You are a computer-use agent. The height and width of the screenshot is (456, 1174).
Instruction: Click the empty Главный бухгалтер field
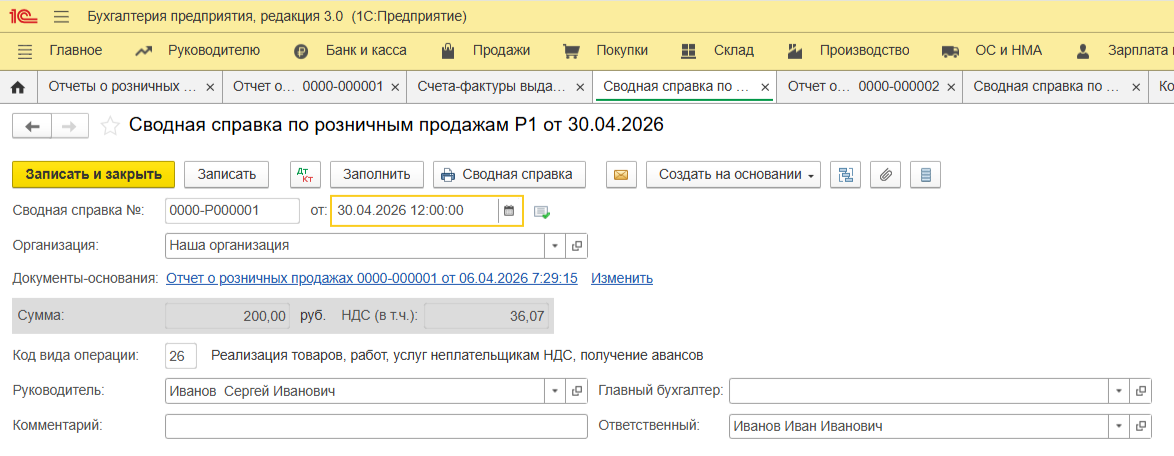click(919, 391)
